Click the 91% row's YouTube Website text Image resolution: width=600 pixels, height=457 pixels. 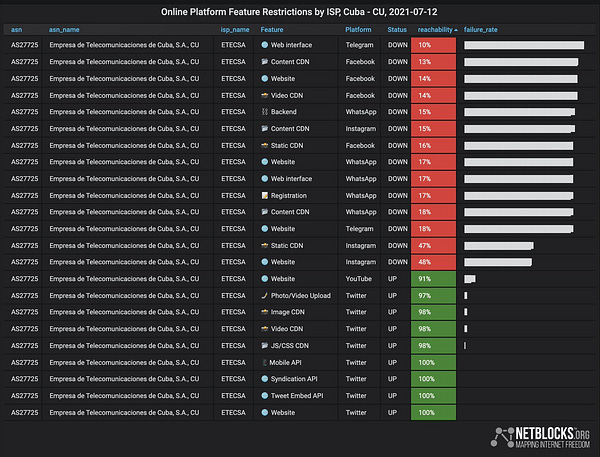tap(283, 279)
